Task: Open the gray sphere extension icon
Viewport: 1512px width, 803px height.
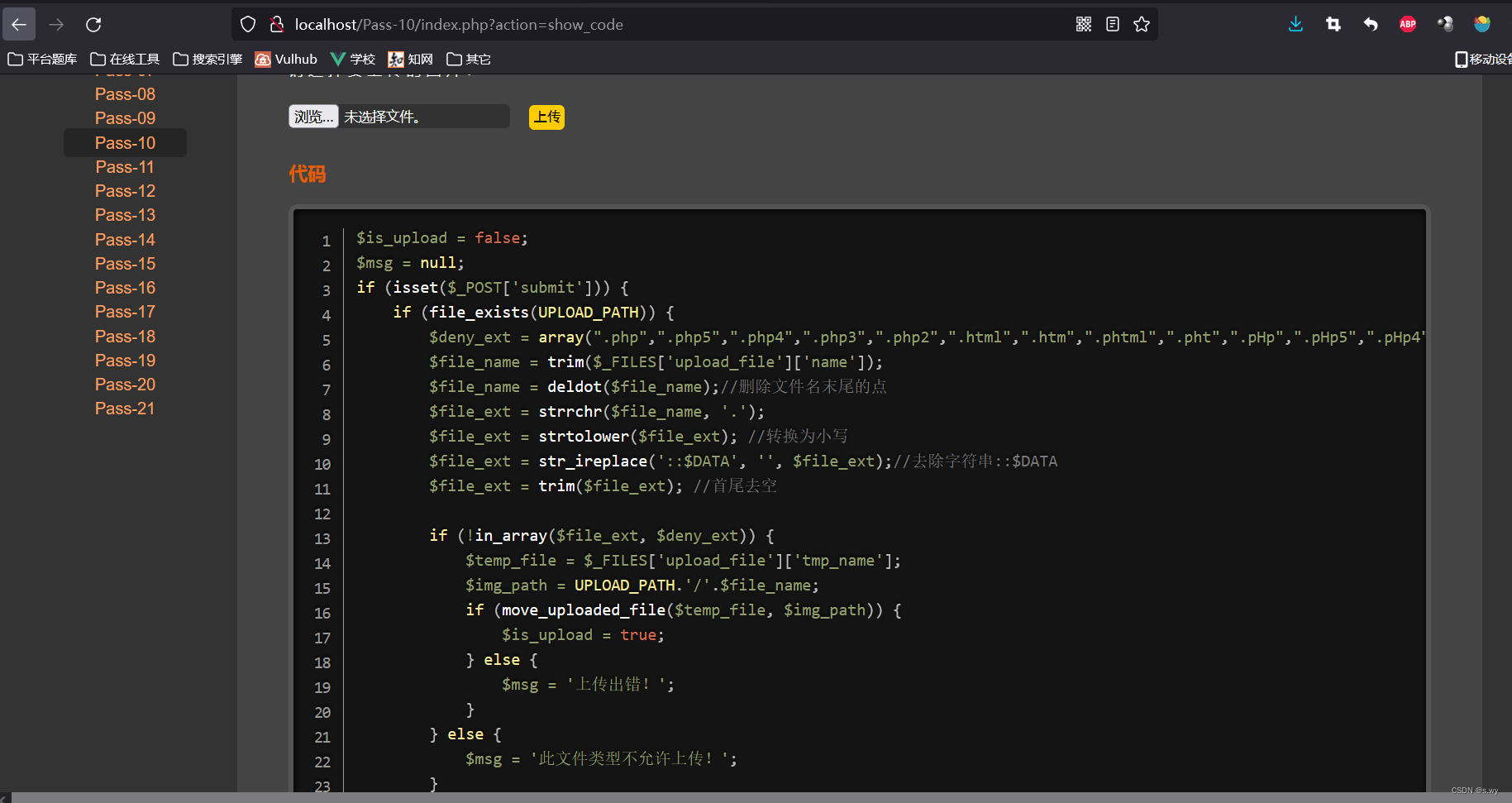Action: click(x=1445, y=24)
